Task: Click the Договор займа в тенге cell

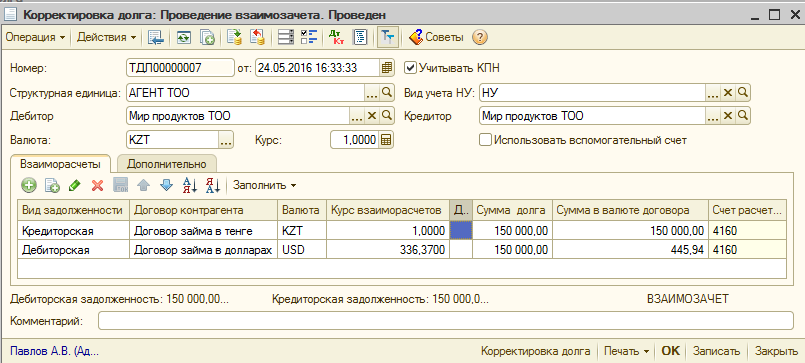Action: click(x=204, y=231)
